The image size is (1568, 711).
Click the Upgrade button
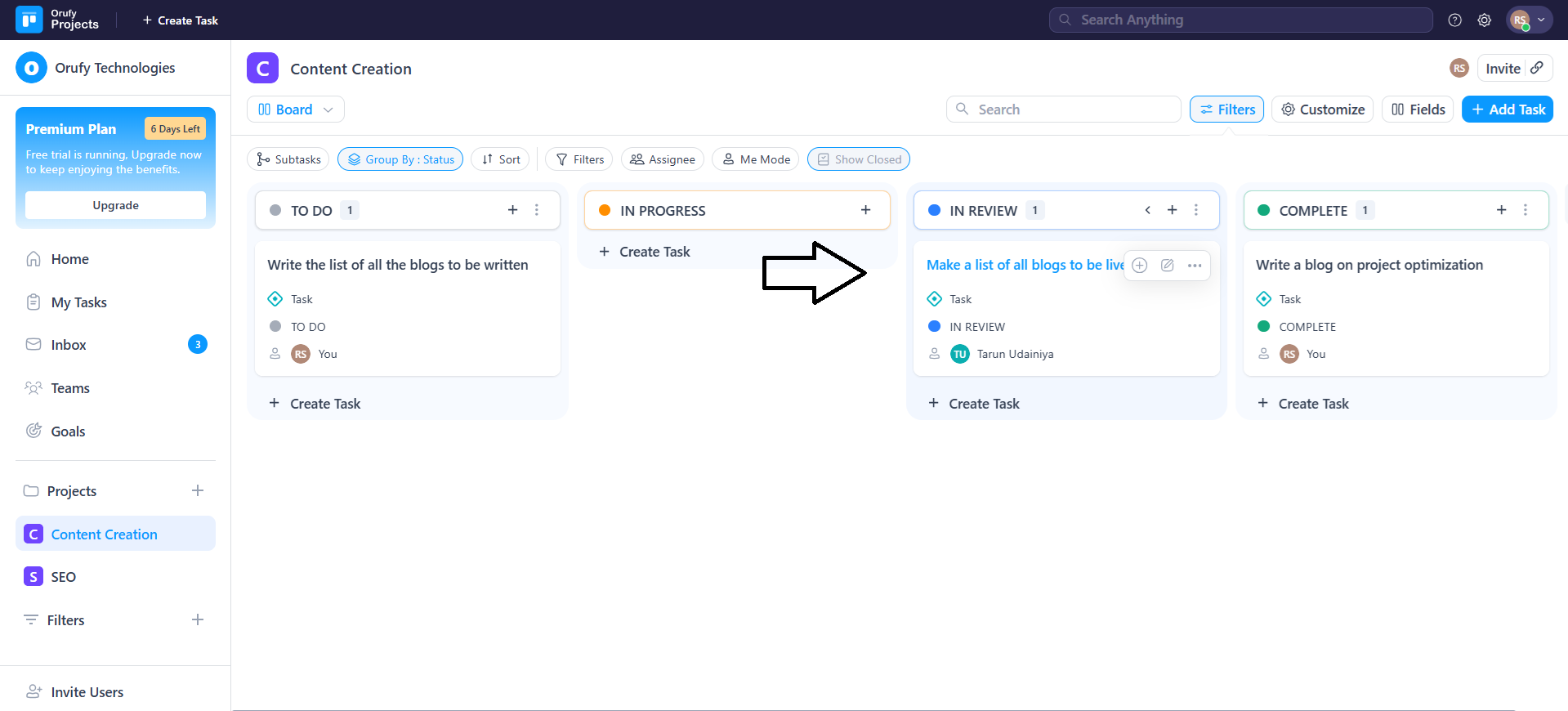tap(115, 205)
